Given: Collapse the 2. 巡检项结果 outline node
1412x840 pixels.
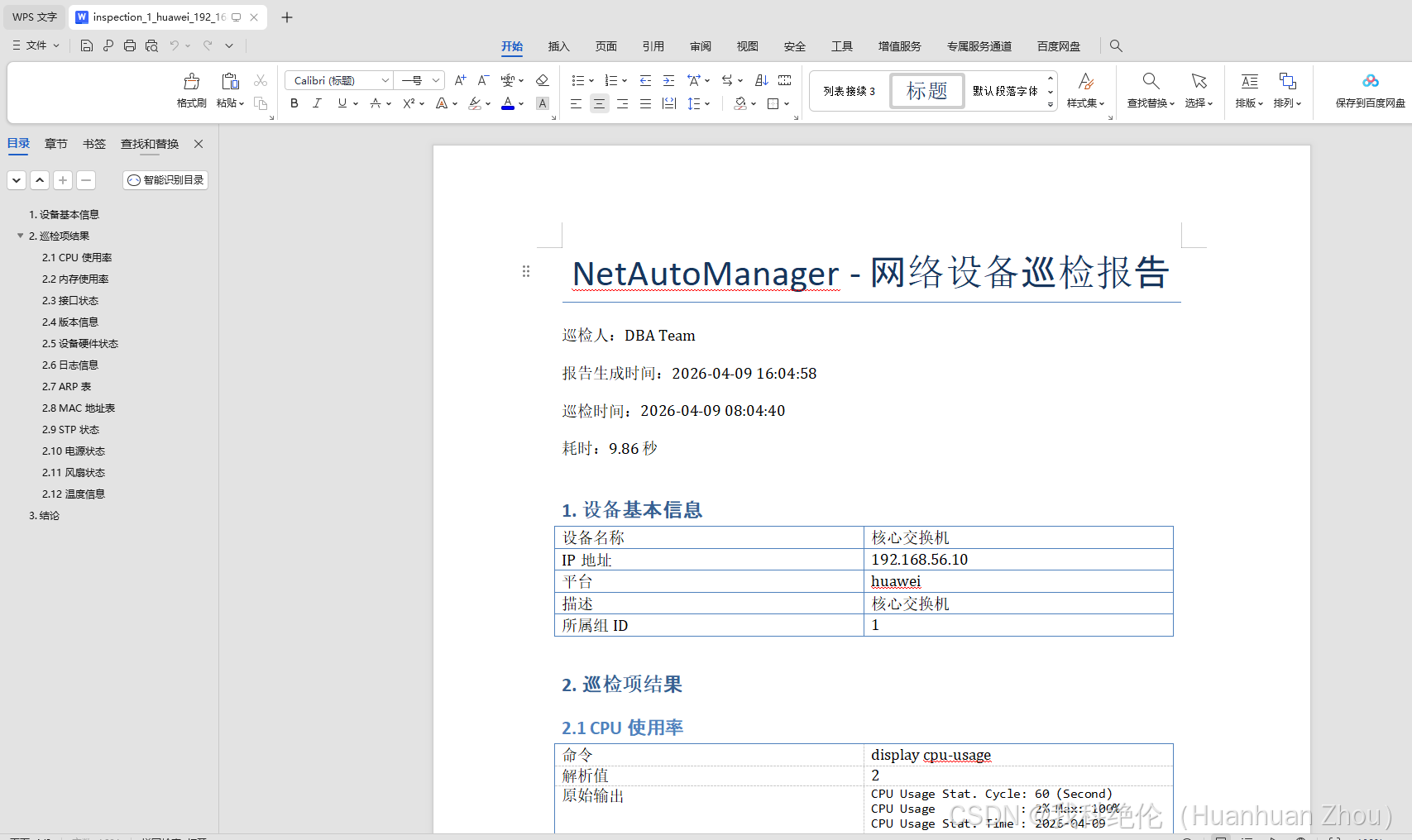Looking at the screenshot, I should click(x=20, y=236).
